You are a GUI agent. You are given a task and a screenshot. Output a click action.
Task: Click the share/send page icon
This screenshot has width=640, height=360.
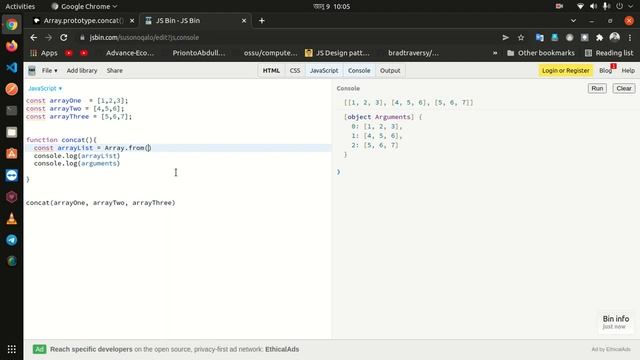tap(505, 38)
